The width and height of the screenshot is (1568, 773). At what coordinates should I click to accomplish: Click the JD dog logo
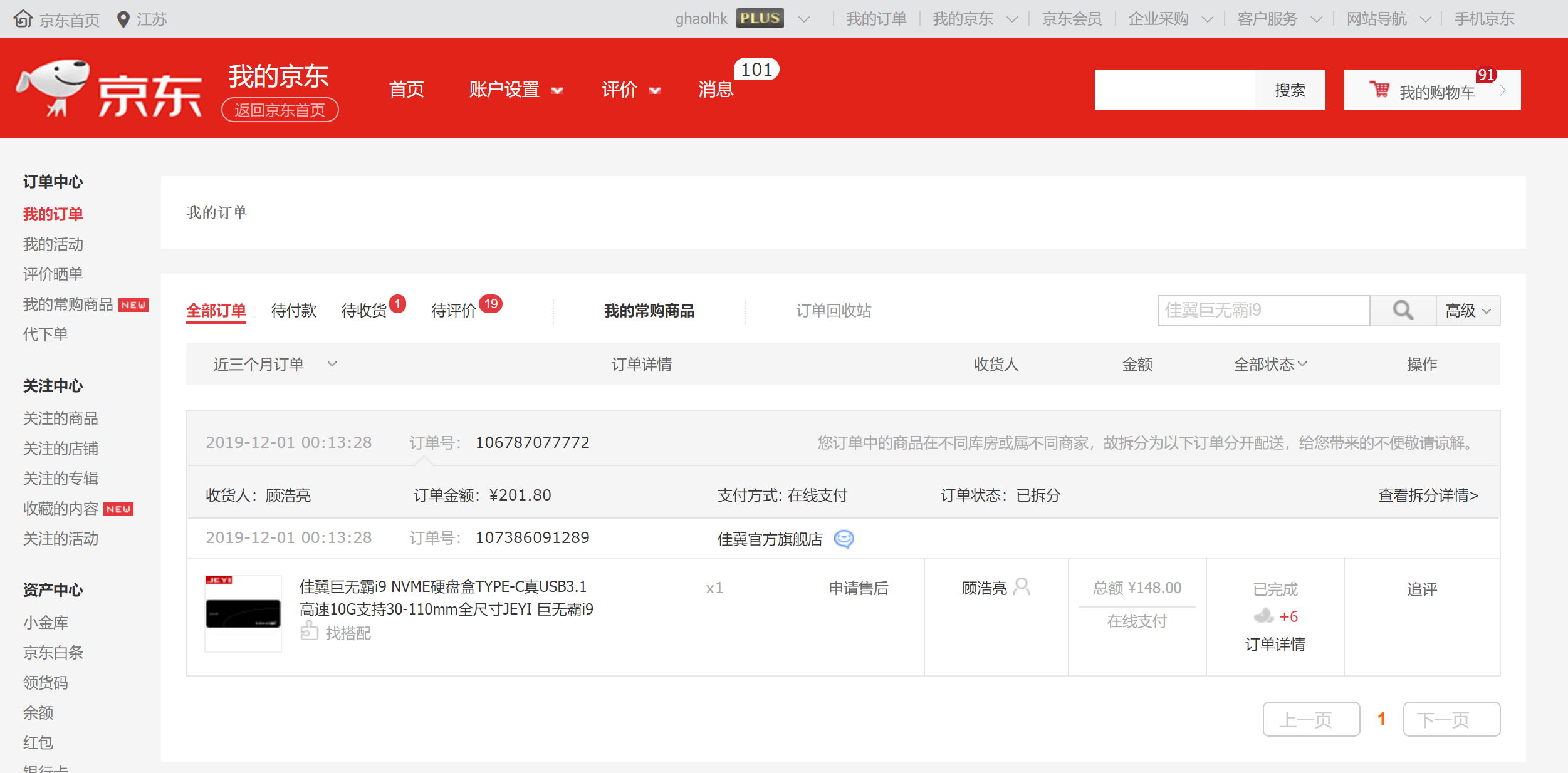coord(53,88)
